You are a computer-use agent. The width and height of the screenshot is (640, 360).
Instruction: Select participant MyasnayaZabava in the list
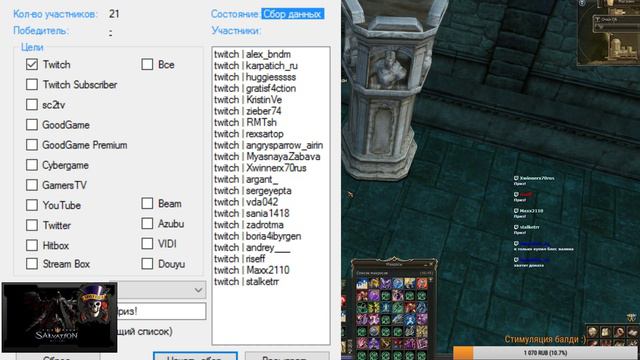pos(267,157)
